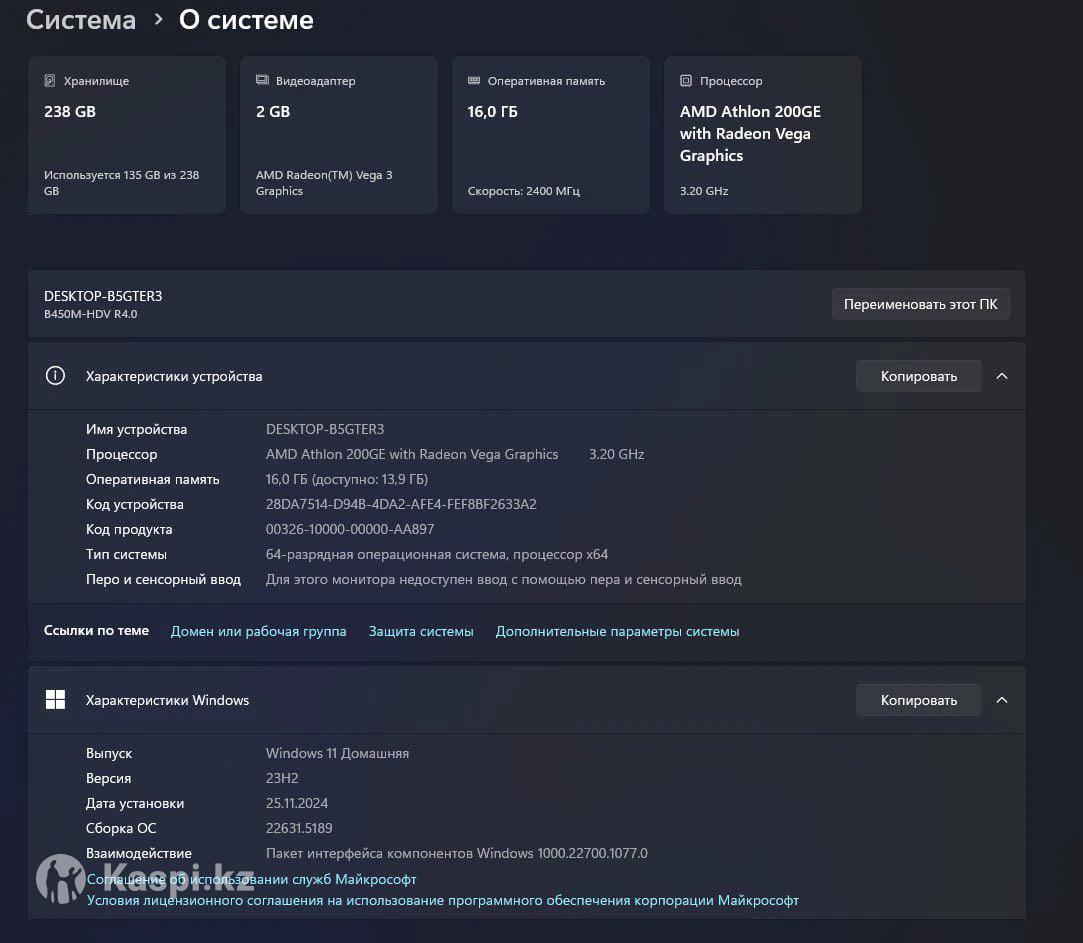Copy Windows specifications with Копировать
This screenshot has height=943, width=1083.
pyautogui.click(x=919, y=700)
